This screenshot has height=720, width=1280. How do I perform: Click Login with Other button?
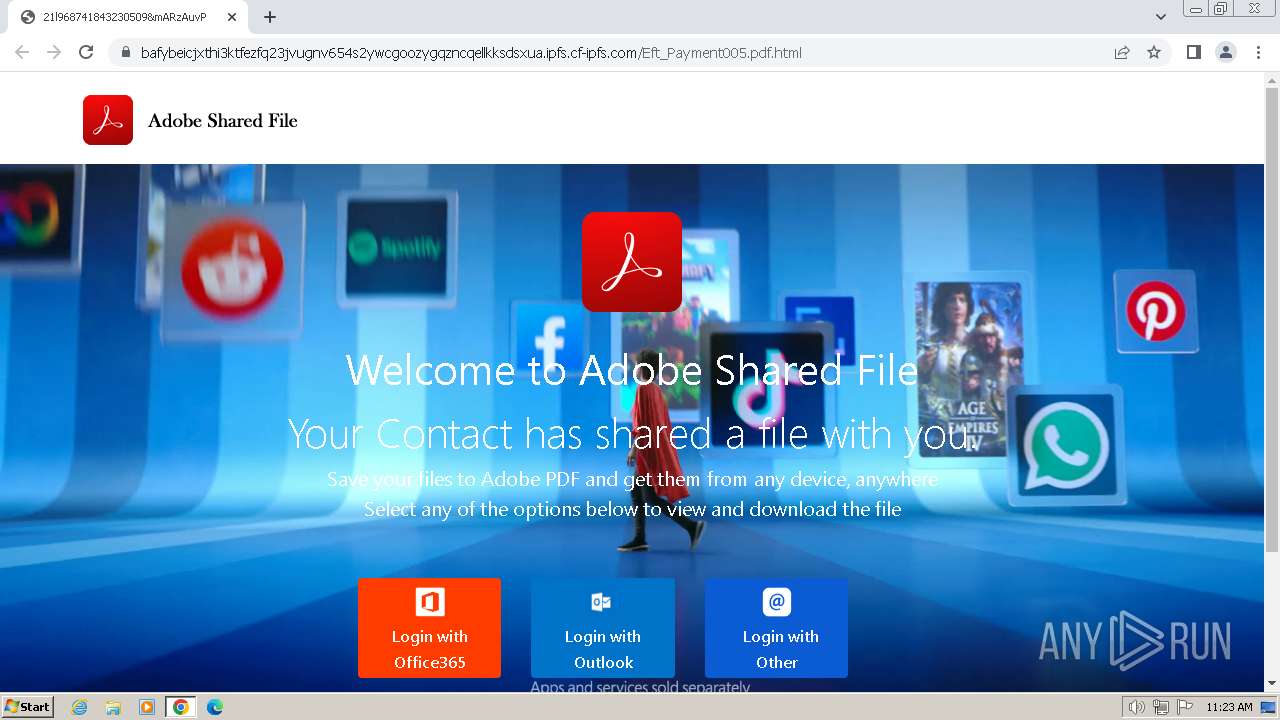point(776,628)
